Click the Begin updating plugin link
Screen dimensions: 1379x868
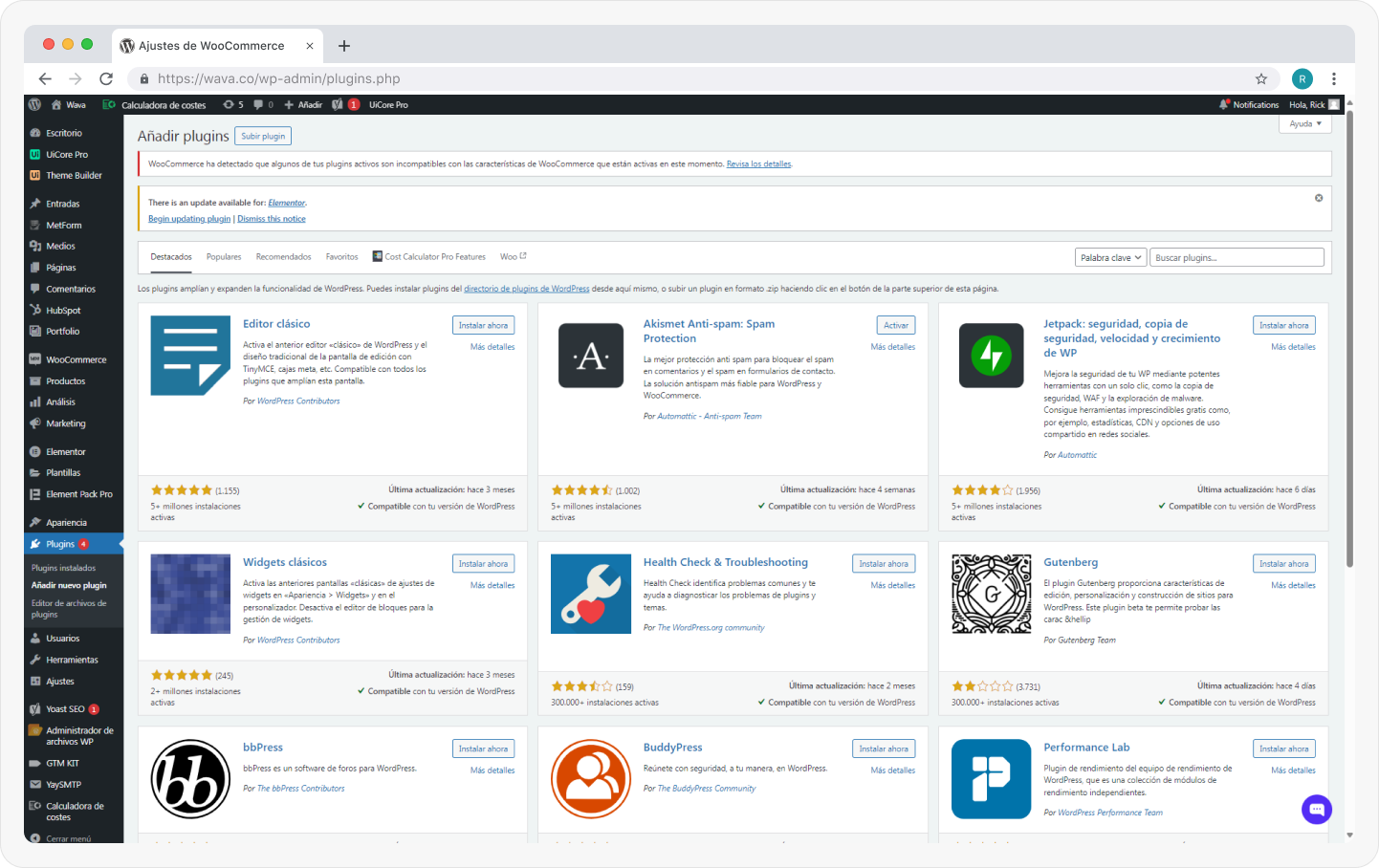tap(189, 219)
